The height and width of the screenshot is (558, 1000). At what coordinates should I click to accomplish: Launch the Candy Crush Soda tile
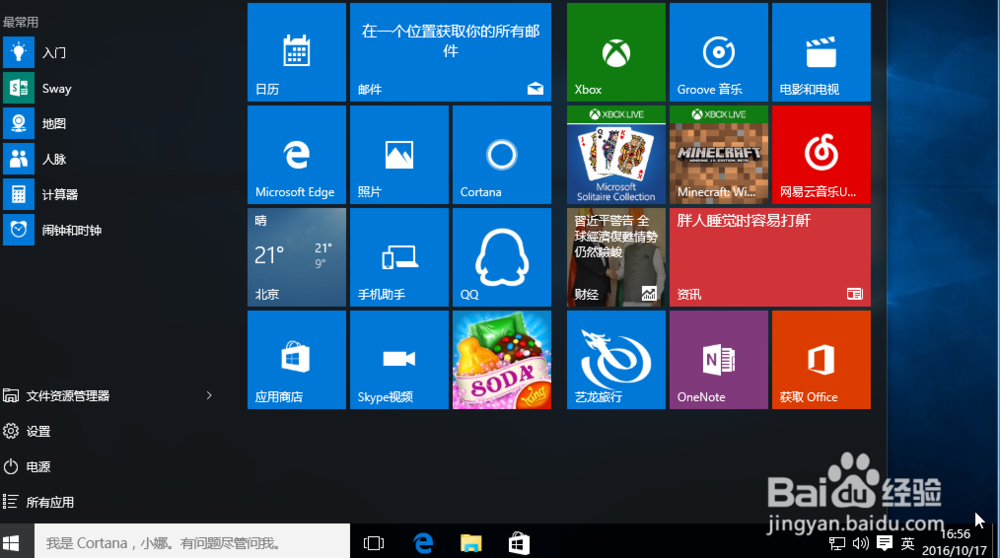502,360
